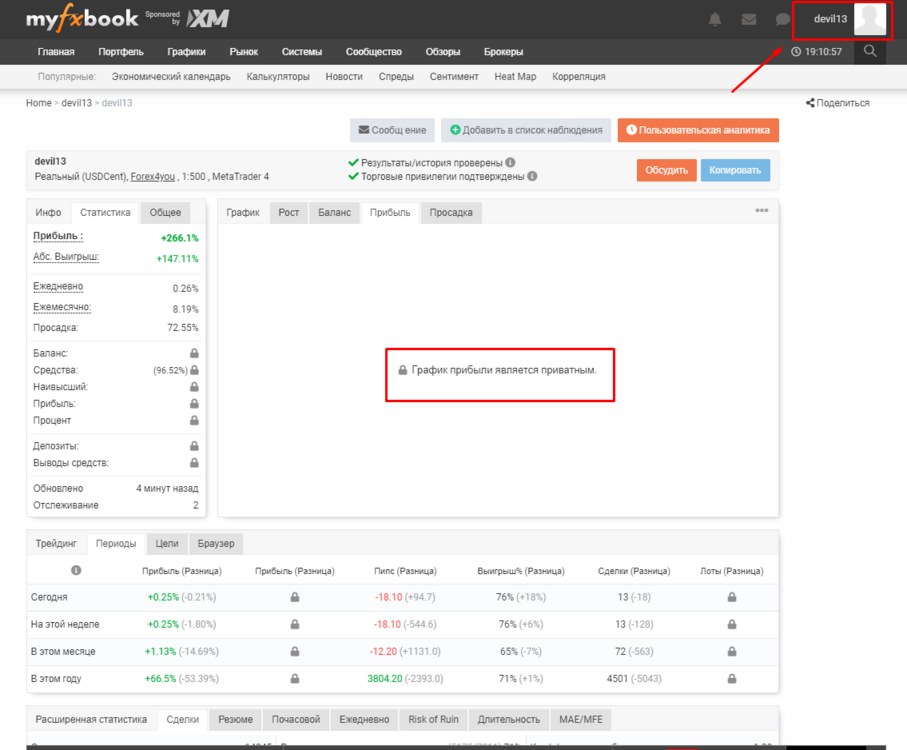Click the share icon Поделиться

point(810,103)
